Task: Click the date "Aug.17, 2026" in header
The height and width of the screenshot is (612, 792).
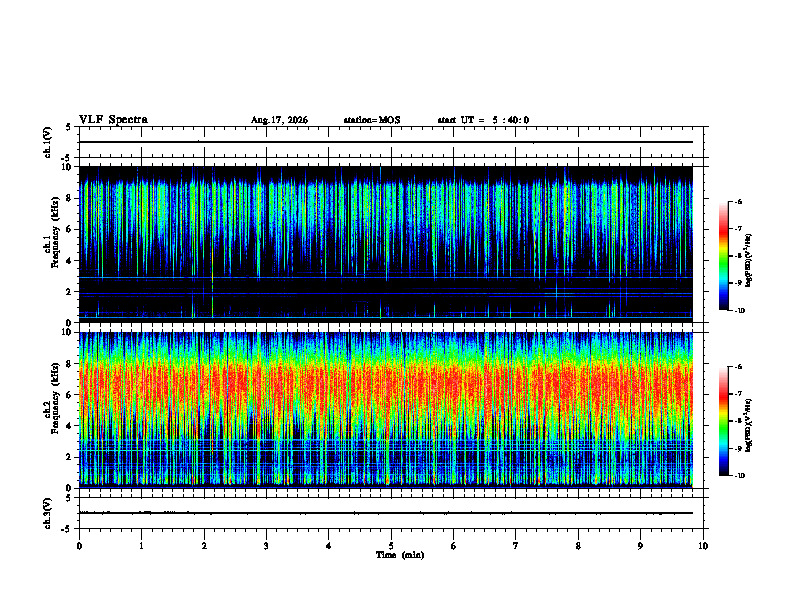Action: click(x=279, y=120)
